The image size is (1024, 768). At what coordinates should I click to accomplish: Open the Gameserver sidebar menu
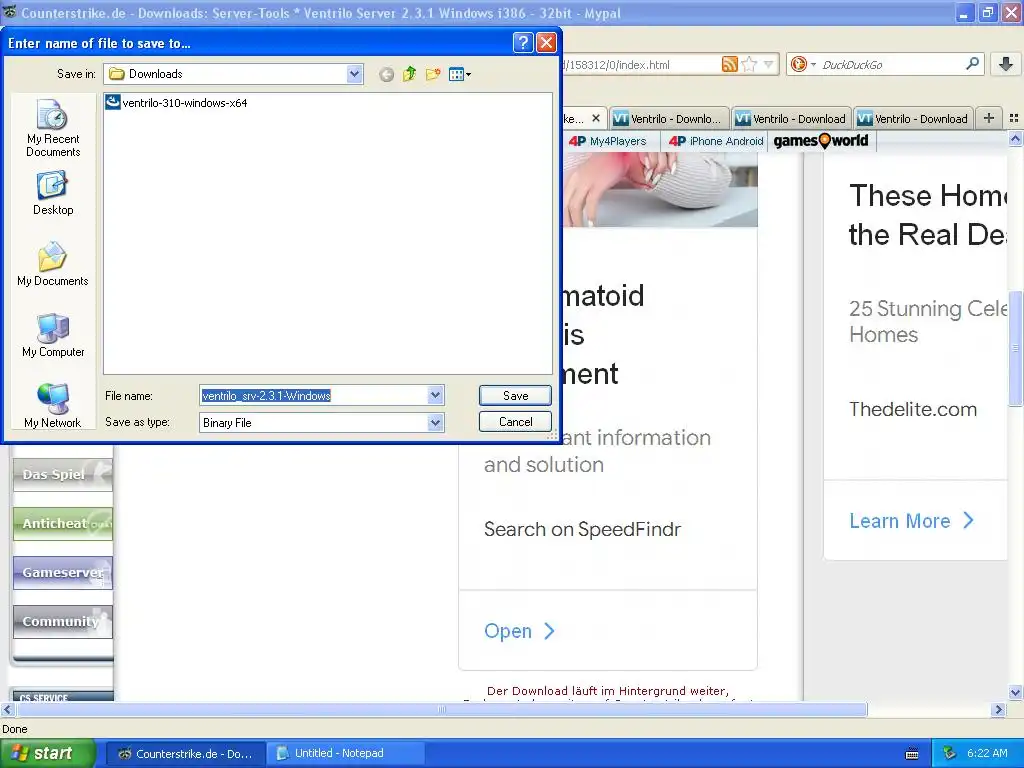click(x=63, y=572)
